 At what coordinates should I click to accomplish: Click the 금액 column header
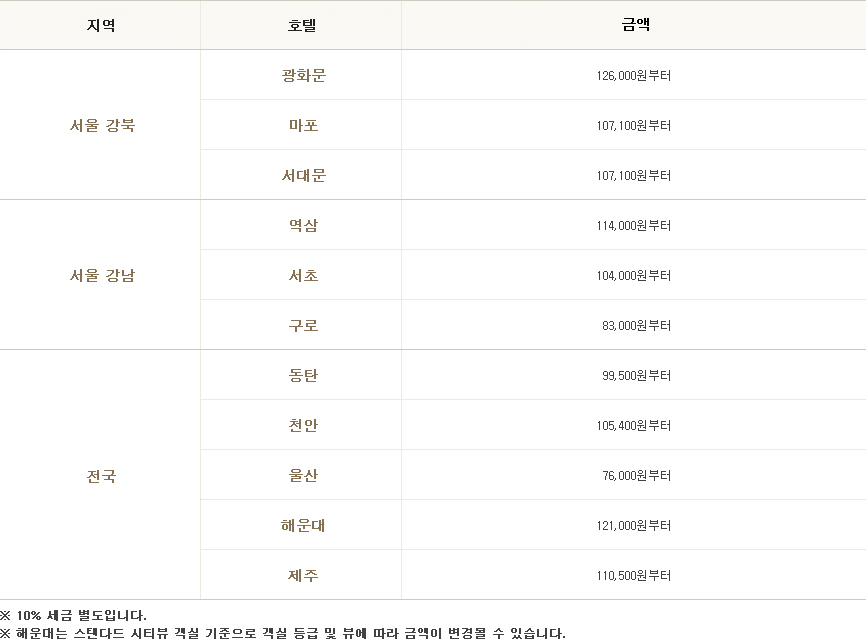click(x=633, y=25)
